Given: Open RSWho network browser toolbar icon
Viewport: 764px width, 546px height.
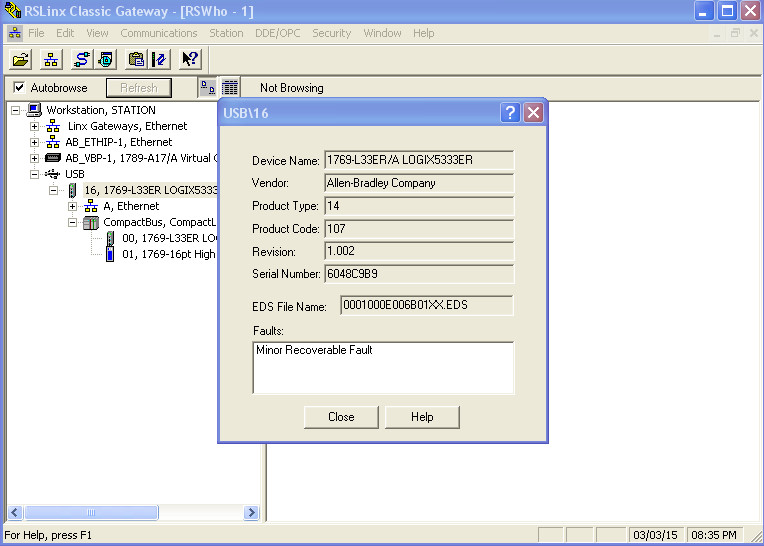Looking at the screenshot, I should point(51,60).
